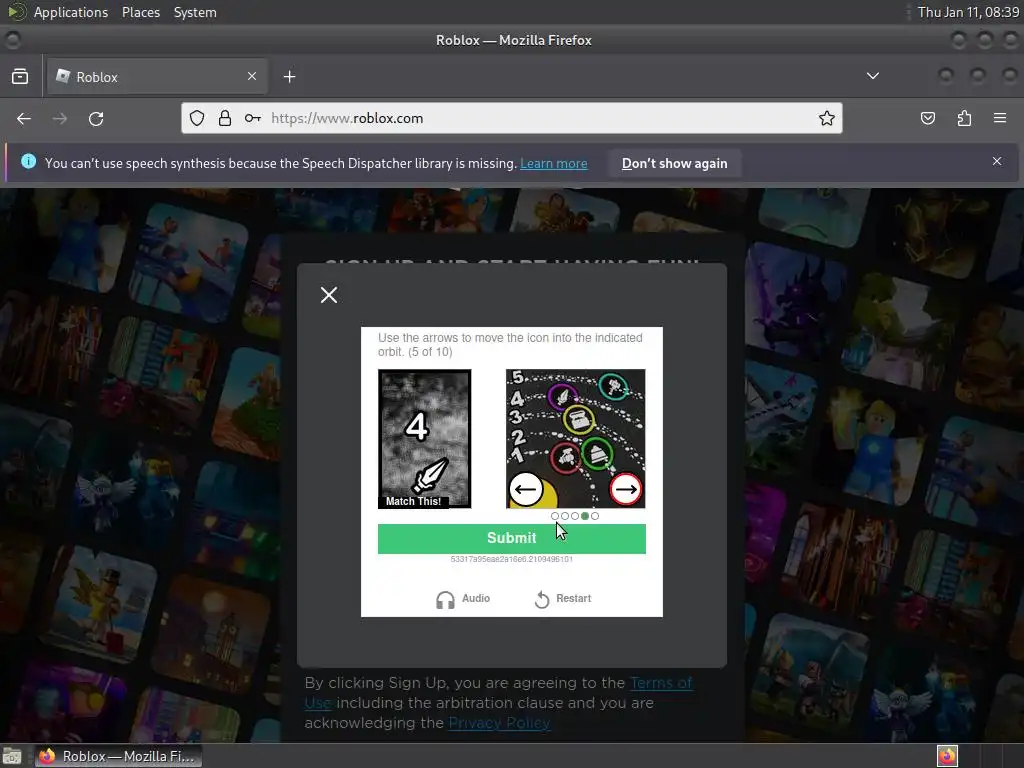Image resolution: width=1024 pixels, height=768 pixels.
Task: Restart the captcha challenge
Action: tap(563, 599)
